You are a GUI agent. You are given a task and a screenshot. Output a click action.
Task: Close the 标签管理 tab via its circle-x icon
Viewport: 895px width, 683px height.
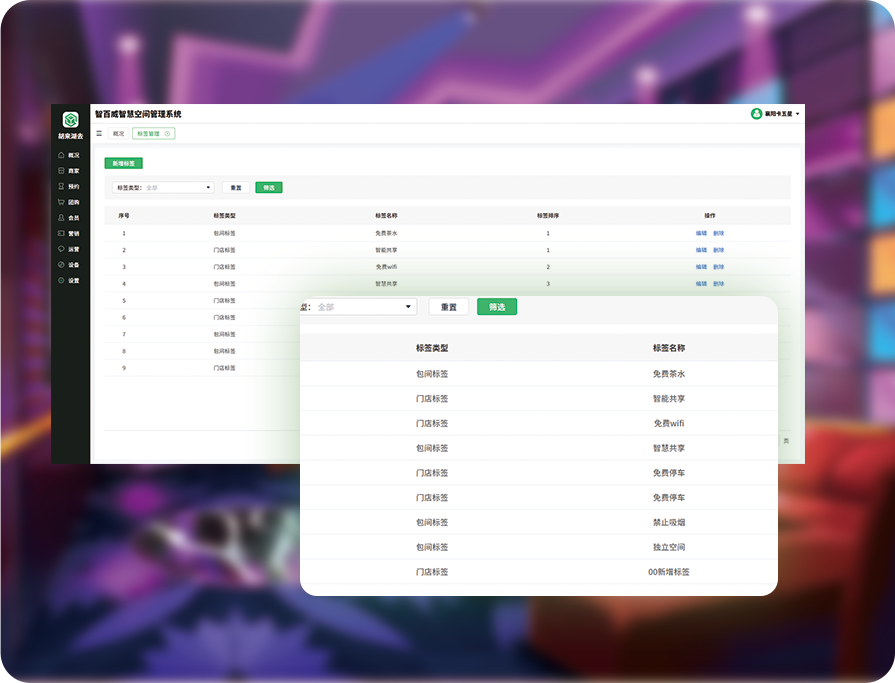pyautogui.click(x=167, y=134)
